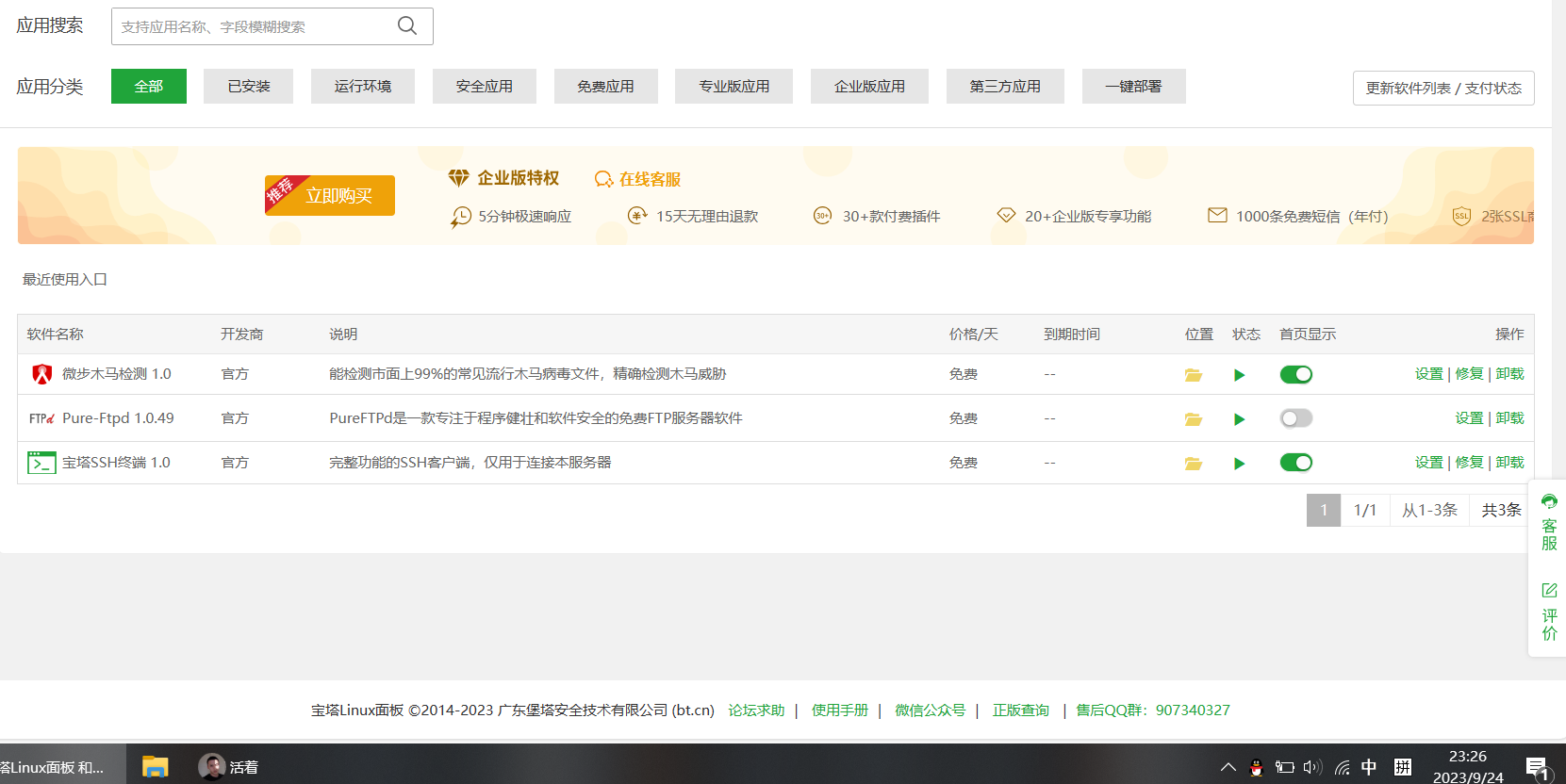Click the 宝塔SSH终端 terminal app icon

coord(41,463)
